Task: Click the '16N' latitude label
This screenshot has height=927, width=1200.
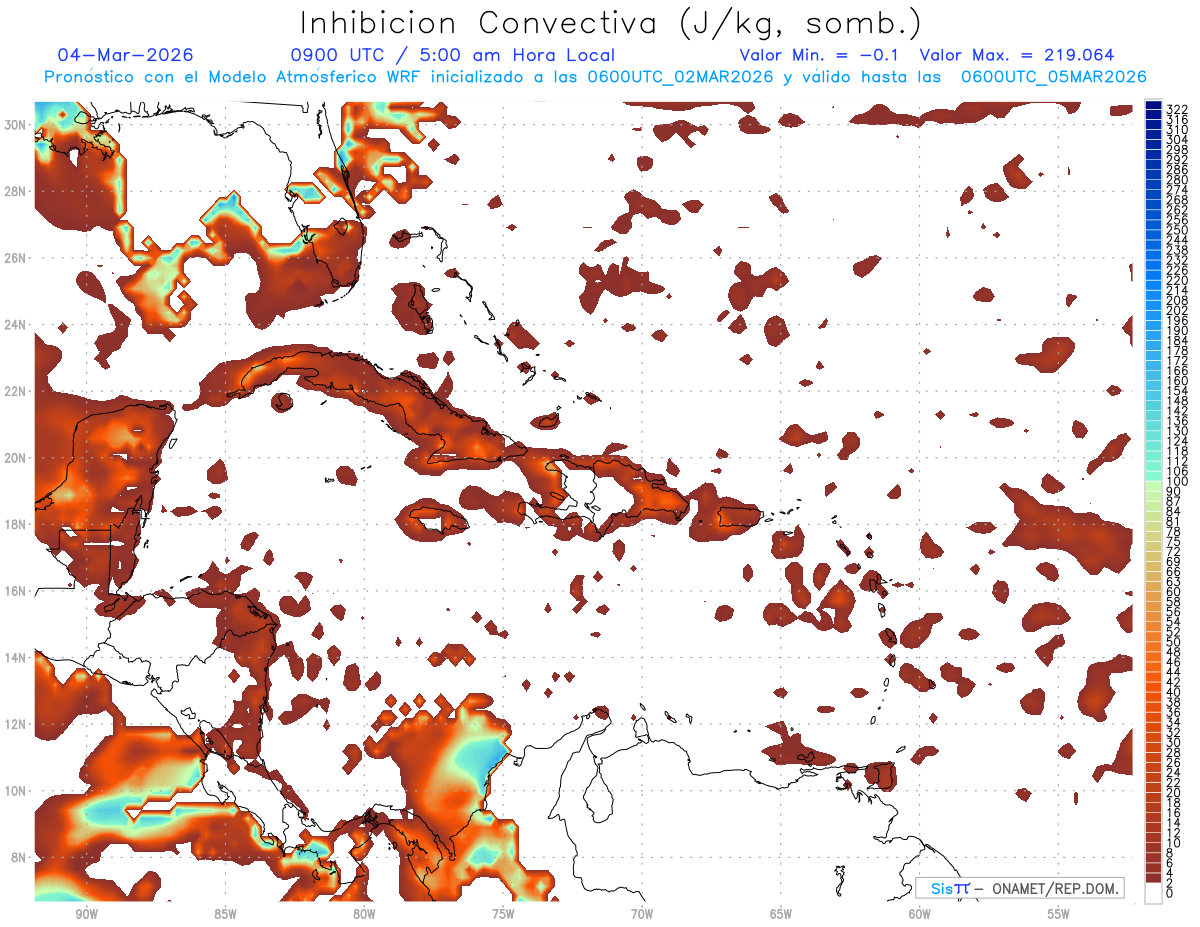Action: (x=17, y=591)
